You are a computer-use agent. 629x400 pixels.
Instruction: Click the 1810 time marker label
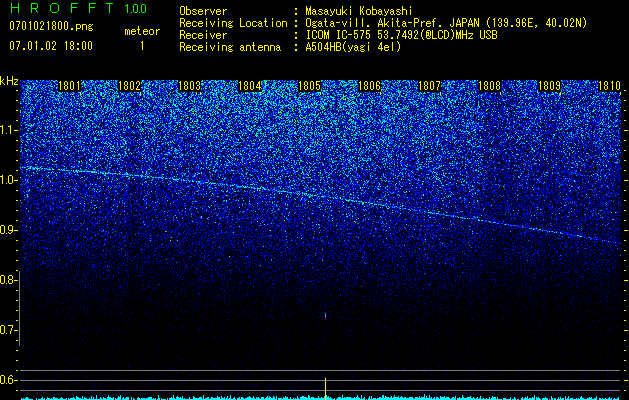click(609, 86)
